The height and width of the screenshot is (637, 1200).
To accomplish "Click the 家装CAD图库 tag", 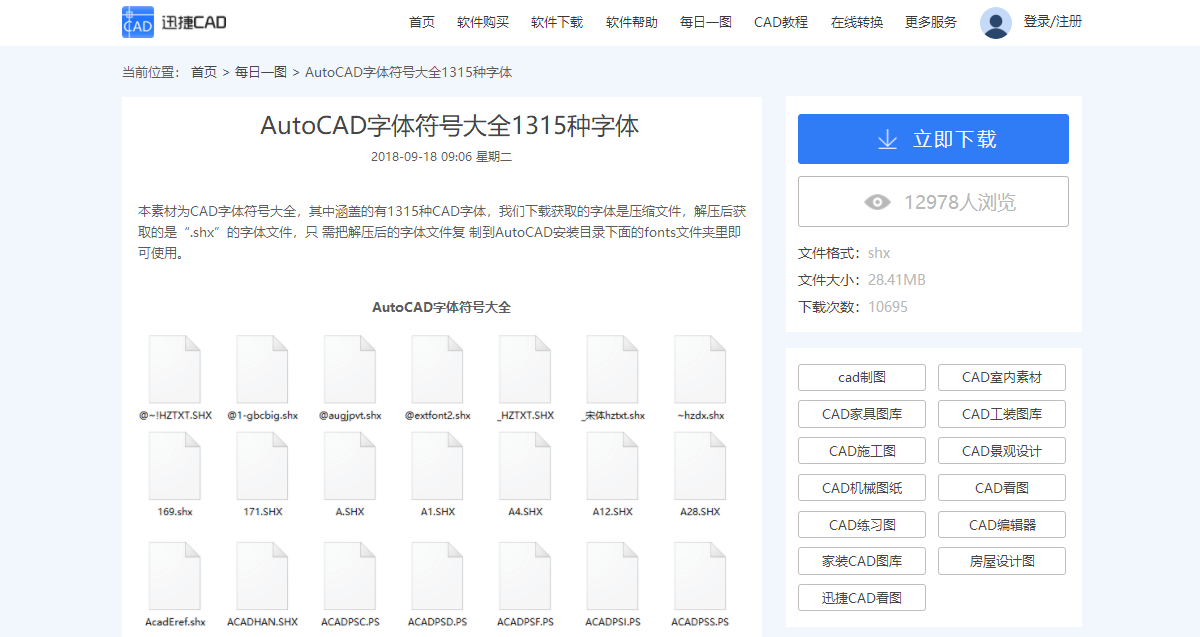I will (862, 561).
